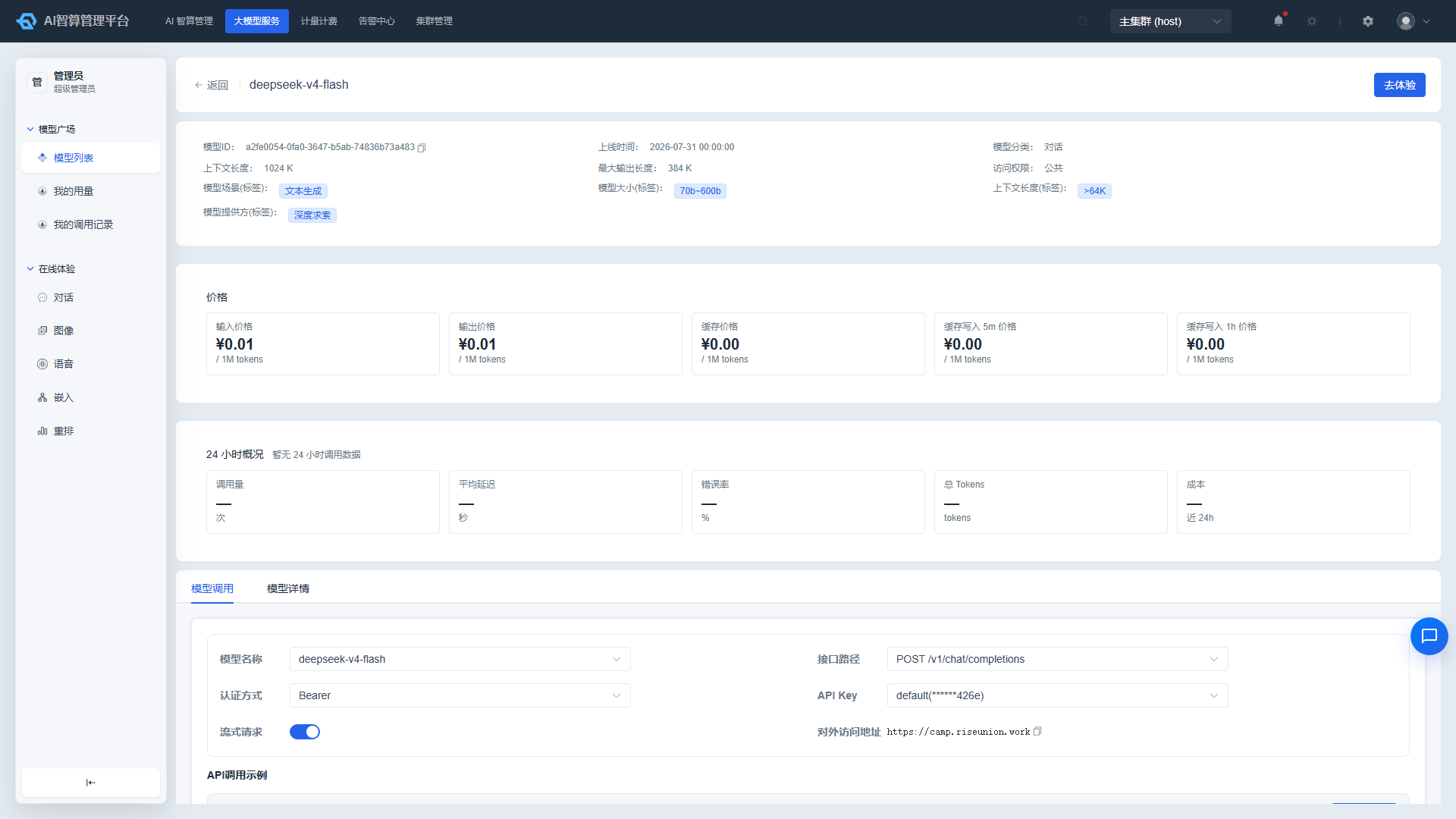Click the 图像 sidebar icon
Viewport: 1456px width, 819px height.
42,331
